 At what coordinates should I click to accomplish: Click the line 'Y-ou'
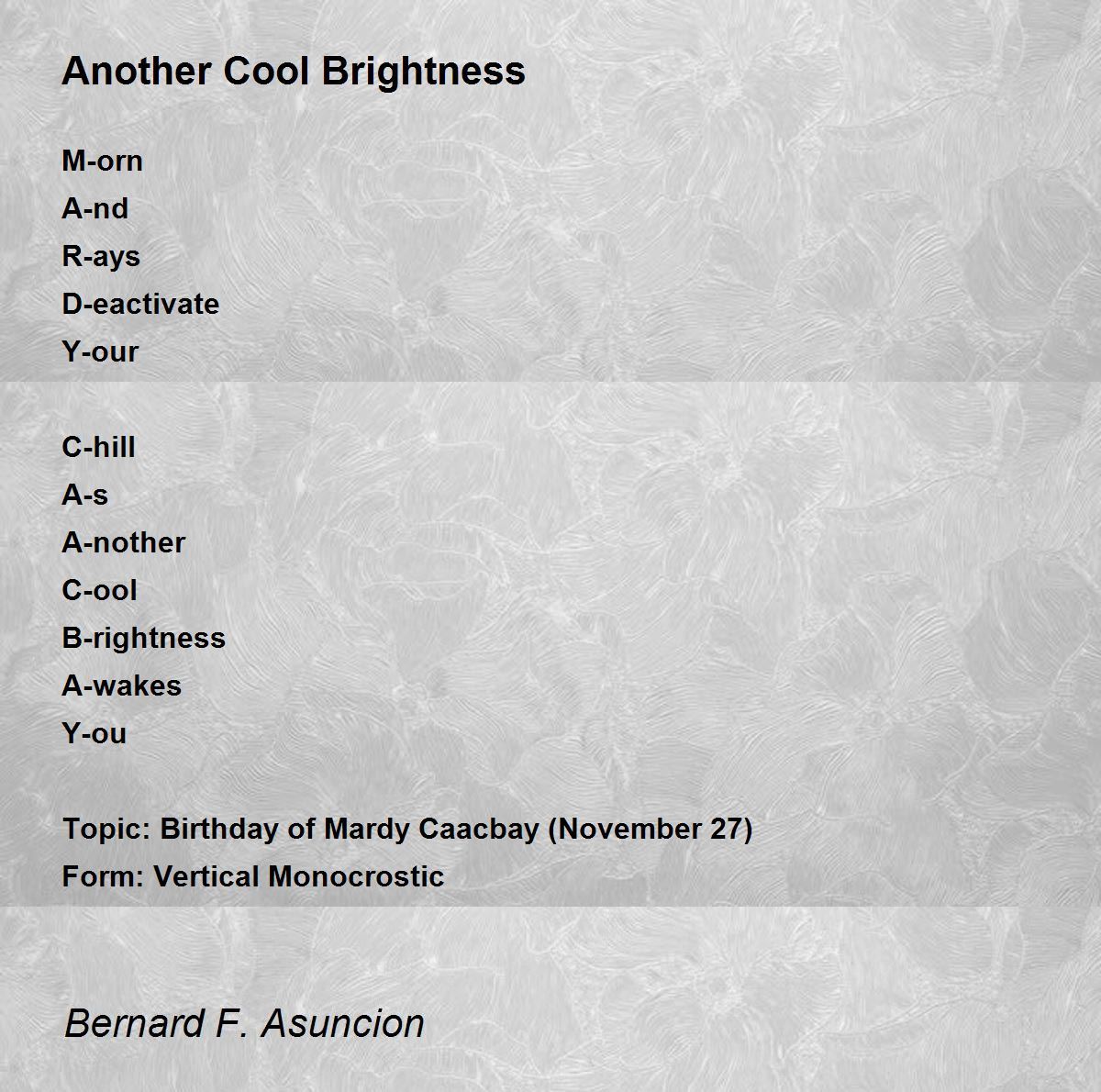pyautogui.click(x=94, y=733)
